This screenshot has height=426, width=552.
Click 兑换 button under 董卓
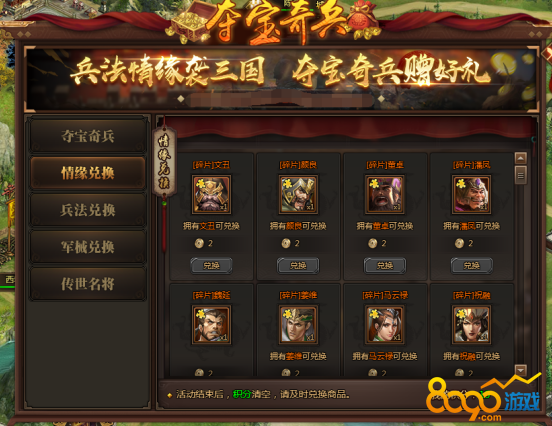[x=385, y=265]
